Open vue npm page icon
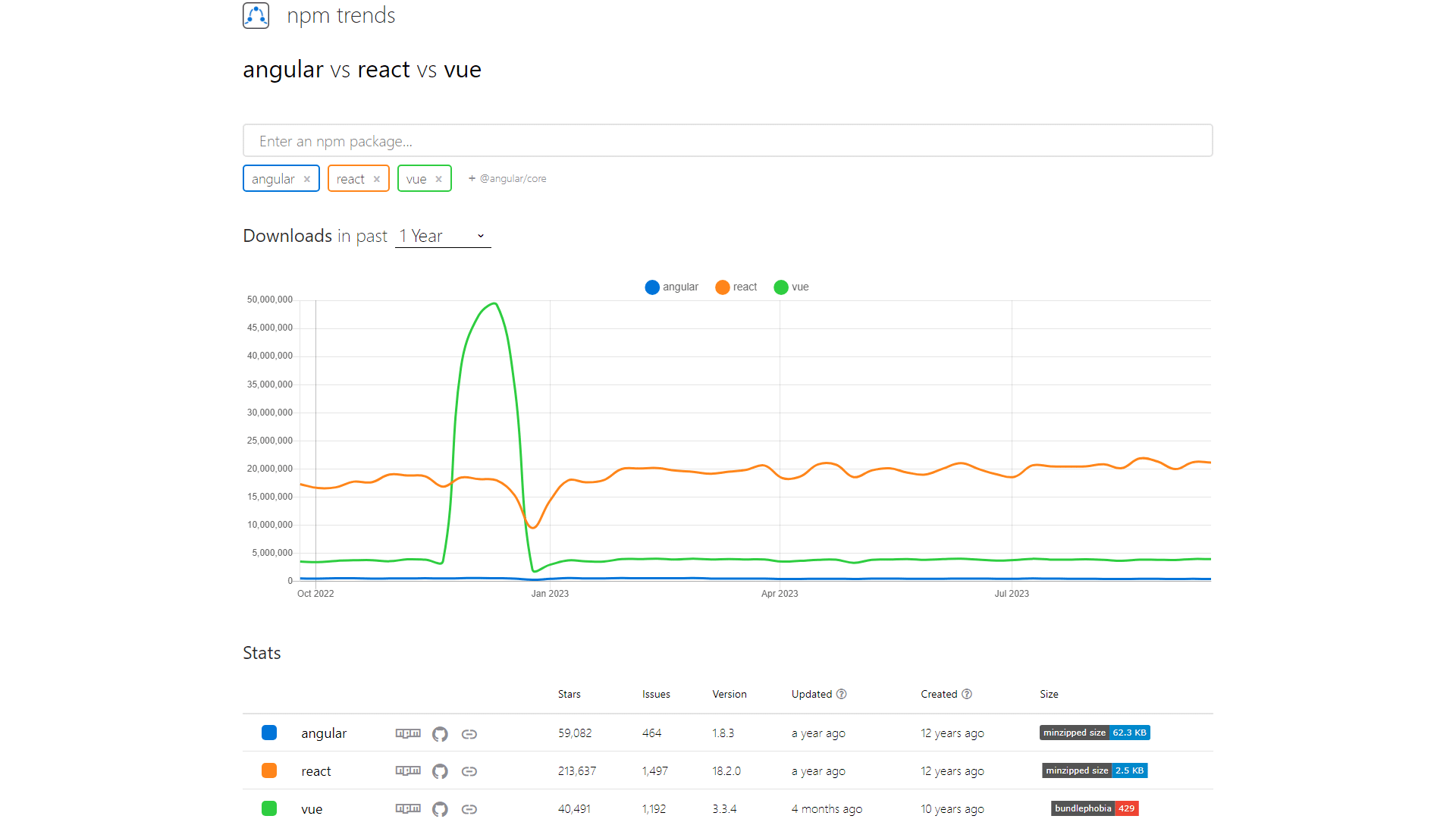Screen dimensions: 1456x819 pos(408,808)
